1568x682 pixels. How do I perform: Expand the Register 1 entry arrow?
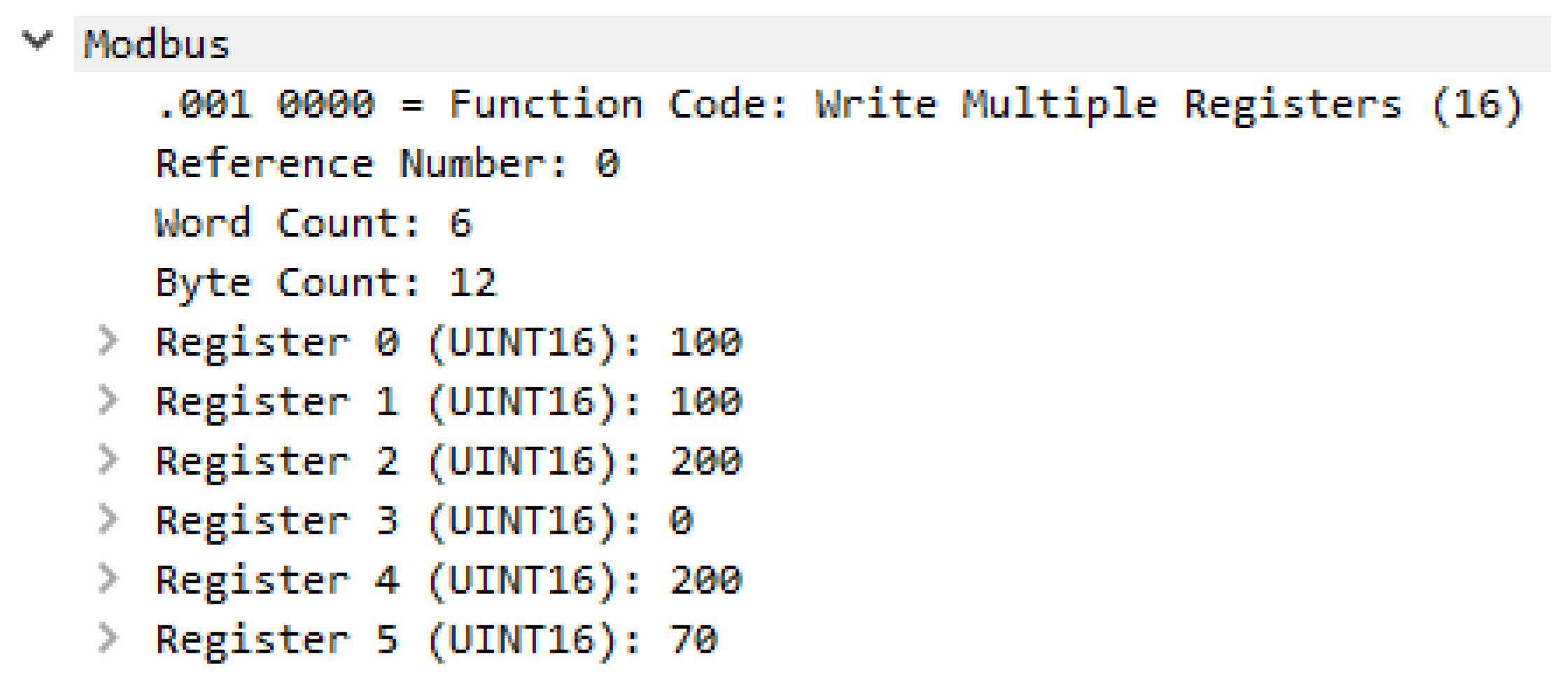(x=108, y=401)
